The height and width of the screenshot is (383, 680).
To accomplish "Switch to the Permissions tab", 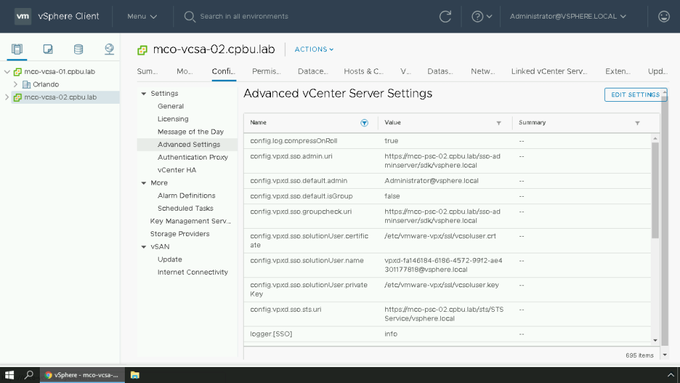I will pyautogui.click(x=266, y=71).
